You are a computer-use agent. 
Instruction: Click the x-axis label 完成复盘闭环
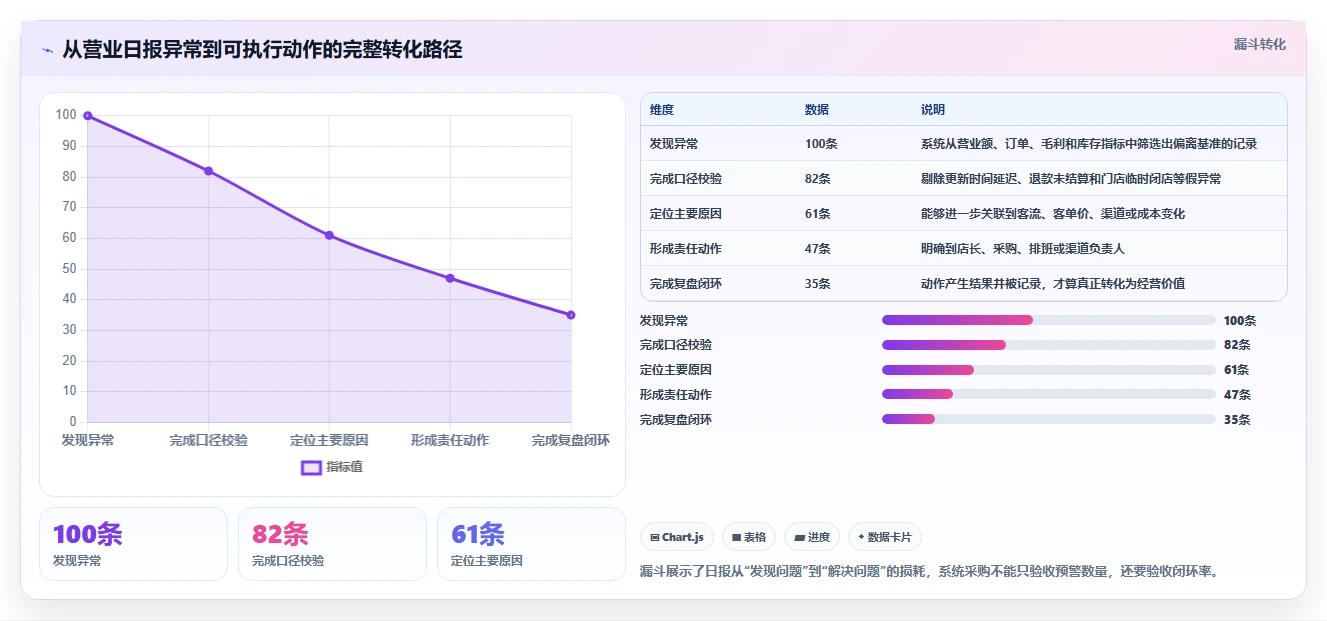[571, 440]
